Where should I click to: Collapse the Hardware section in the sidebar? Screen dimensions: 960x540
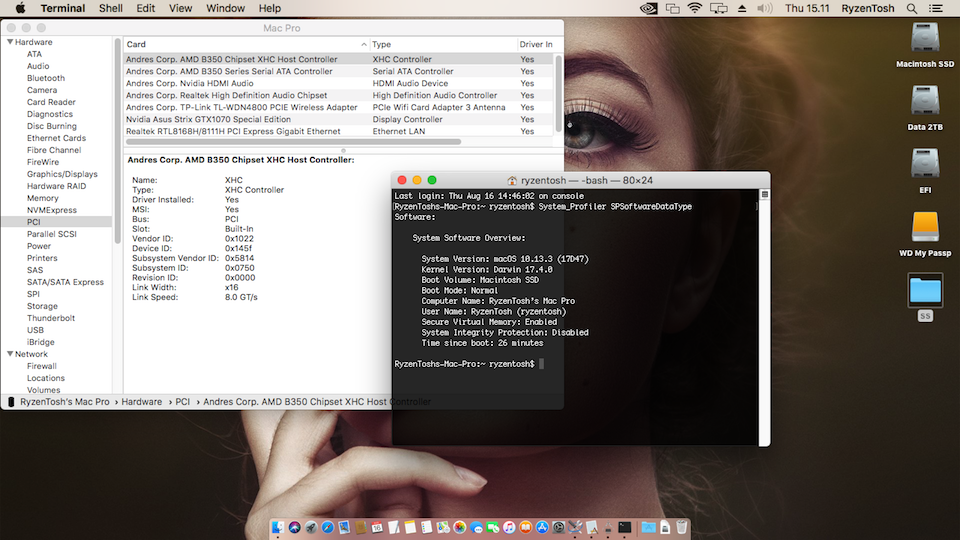point(10,42)
